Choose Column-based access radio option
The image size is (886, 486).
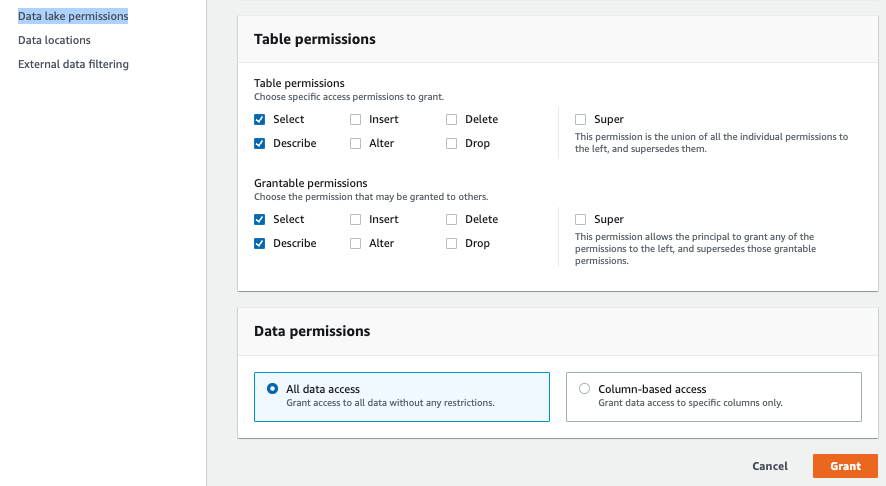point(585,389)
